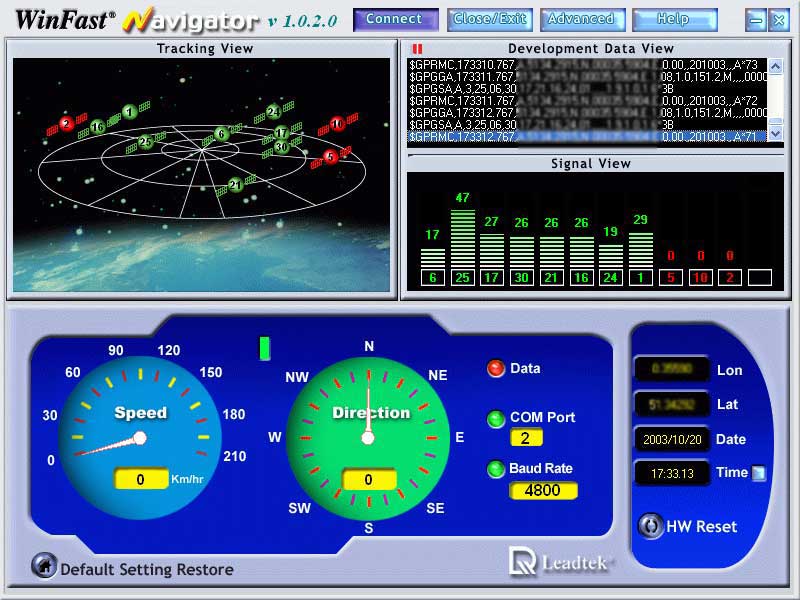Select satellite 30 in Tracking View
This screenshot has height=600, width=800.
[x=282, y=147]
